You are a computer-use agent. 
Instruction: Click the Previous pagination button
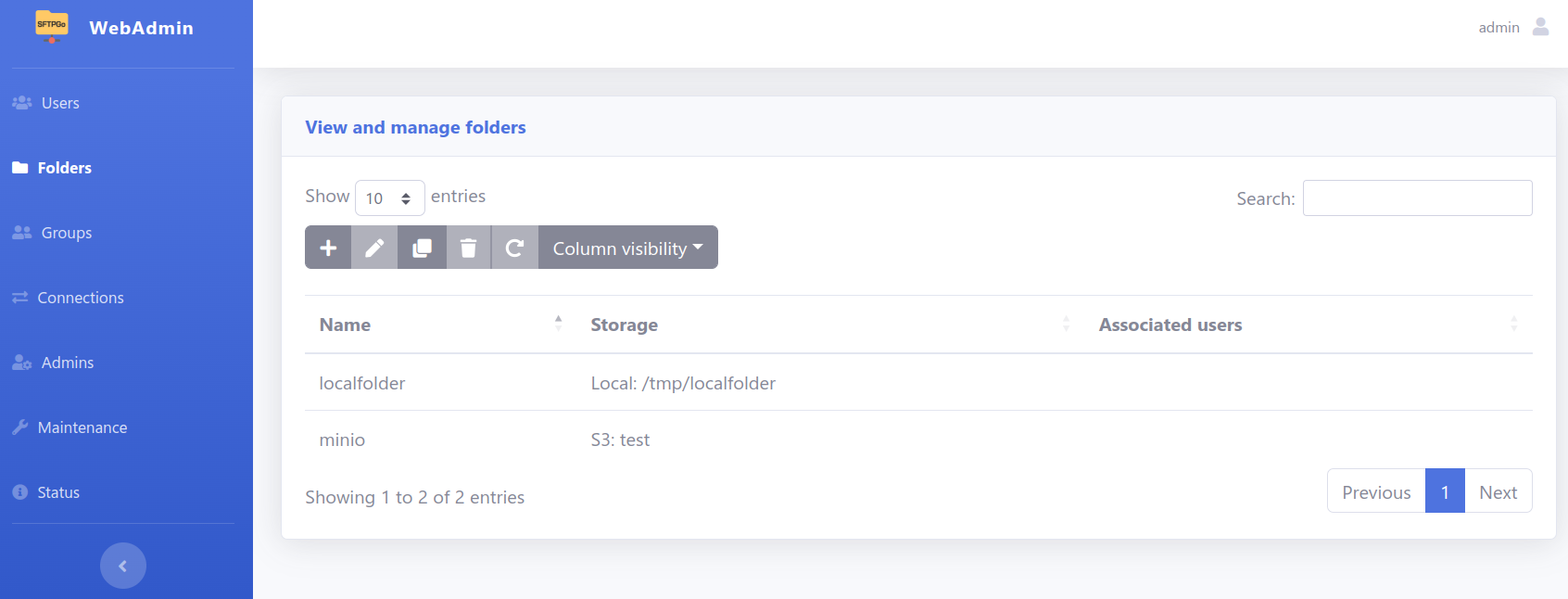click(x=1376, y=491)
